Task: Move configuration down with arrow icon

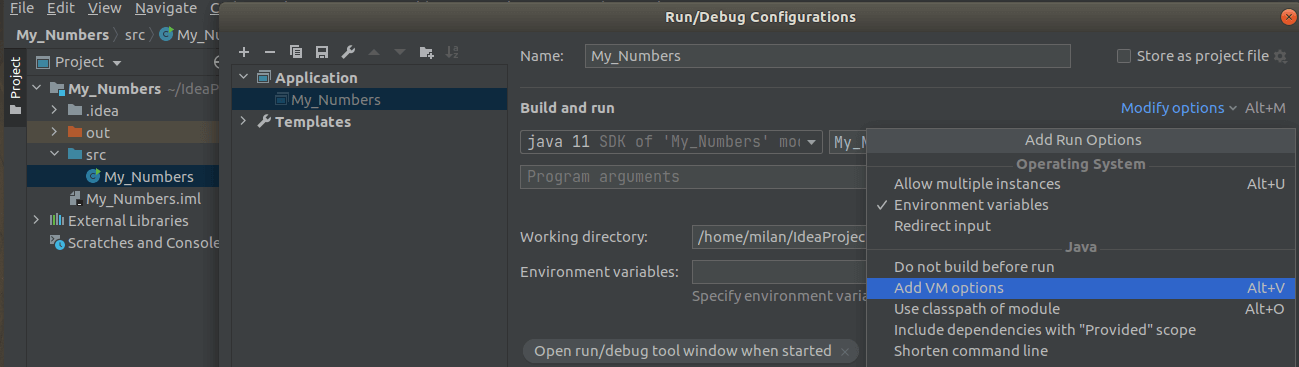Action: pyautogui.click(x=400, y=52)
